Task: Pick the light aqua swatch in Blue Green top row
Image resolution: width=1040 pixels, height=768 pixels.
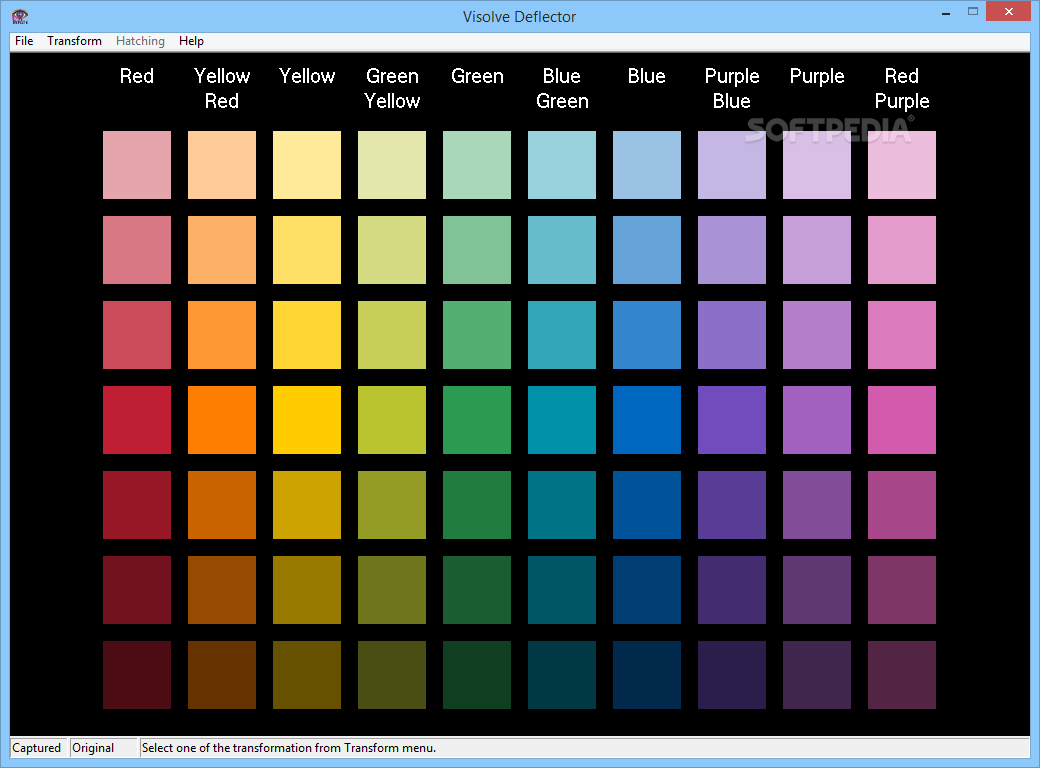Action: tap(562, 164)
